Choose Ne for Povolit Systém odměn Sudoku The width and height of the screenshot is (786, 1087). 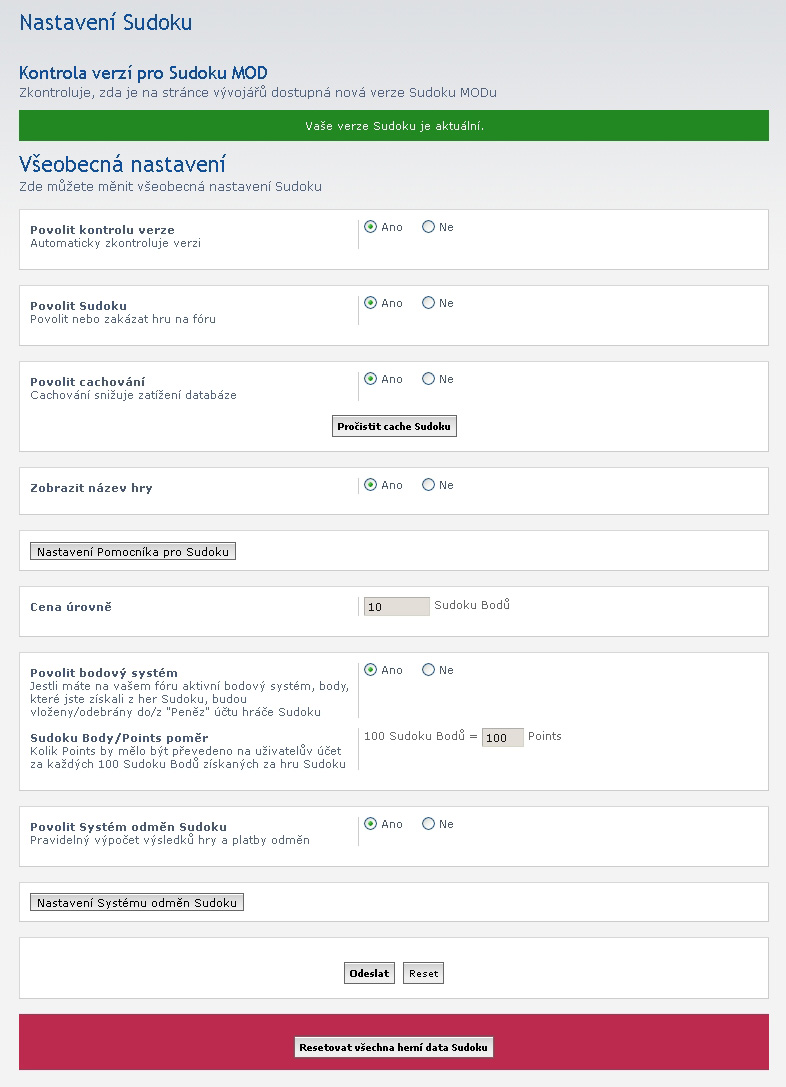tap(428, 824)
